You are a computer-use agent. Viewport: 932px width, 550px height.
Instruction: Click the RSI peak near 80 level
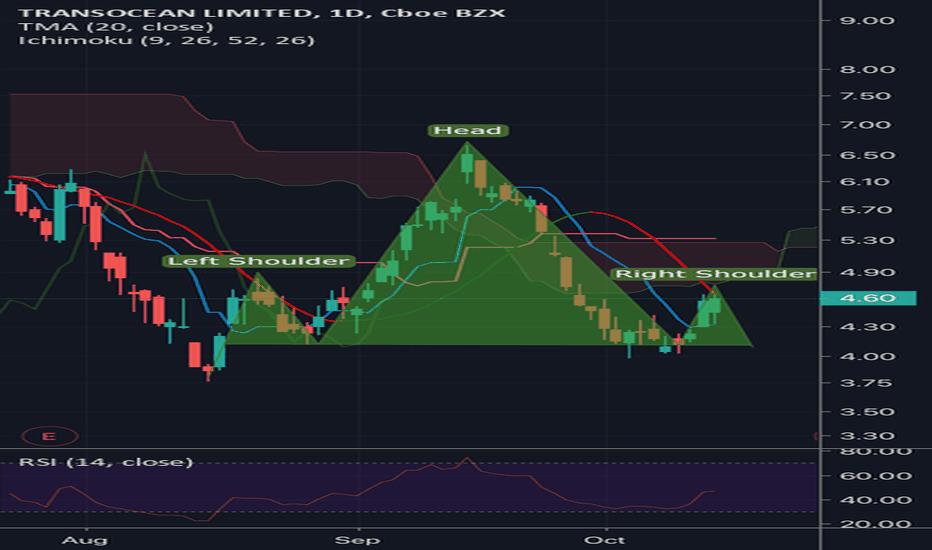tap(467, 458)
